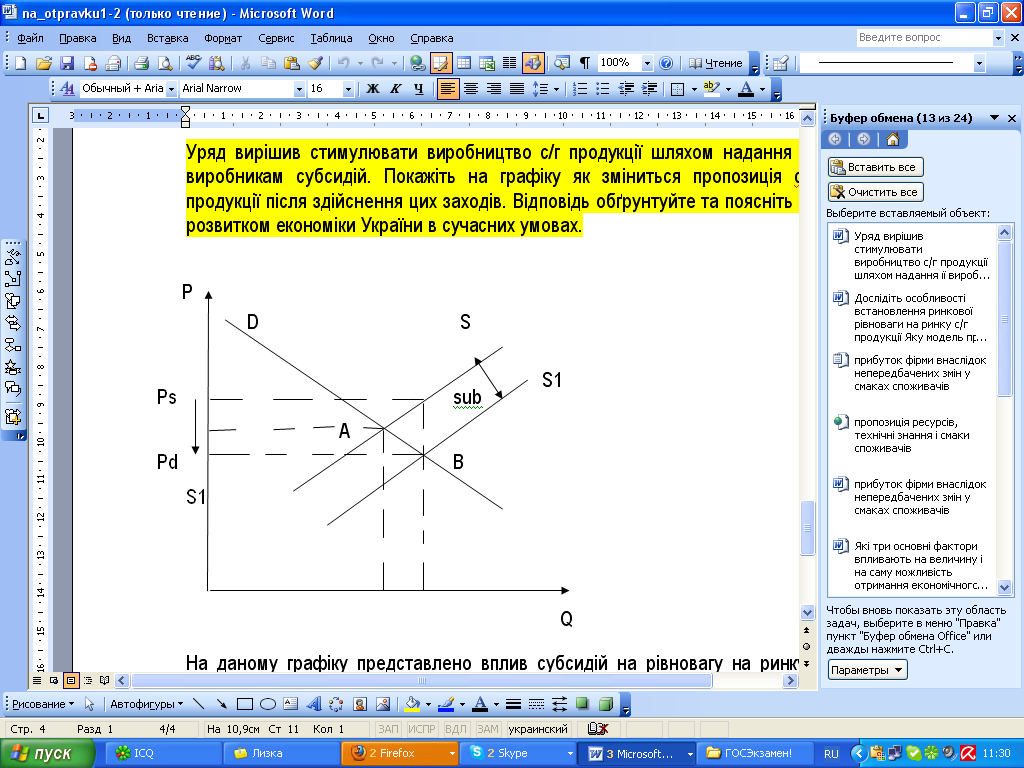The width and height of the screenshot is (1024, 768).
Task: Open the Сервис menu
Action: [276, 38]
